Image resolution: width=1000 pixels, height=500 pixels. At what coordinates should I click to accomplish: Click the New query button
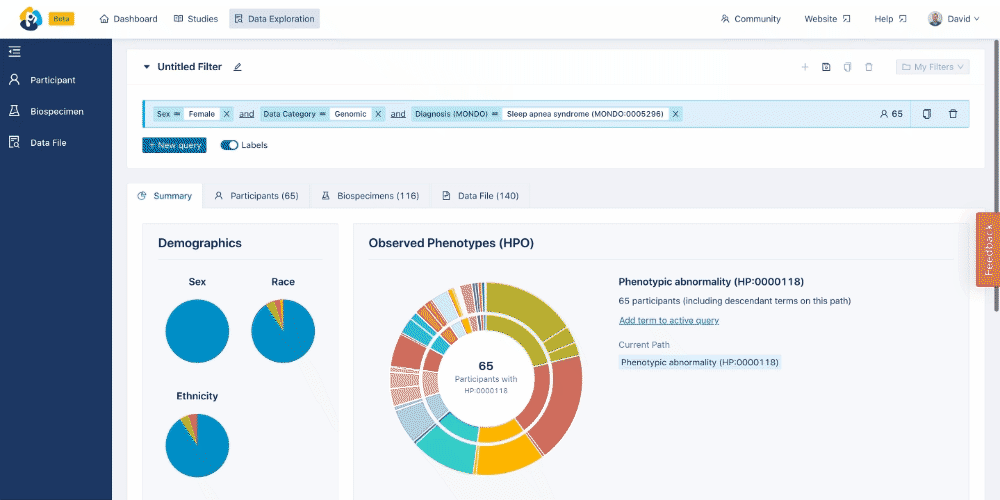[x=174, y=145]
